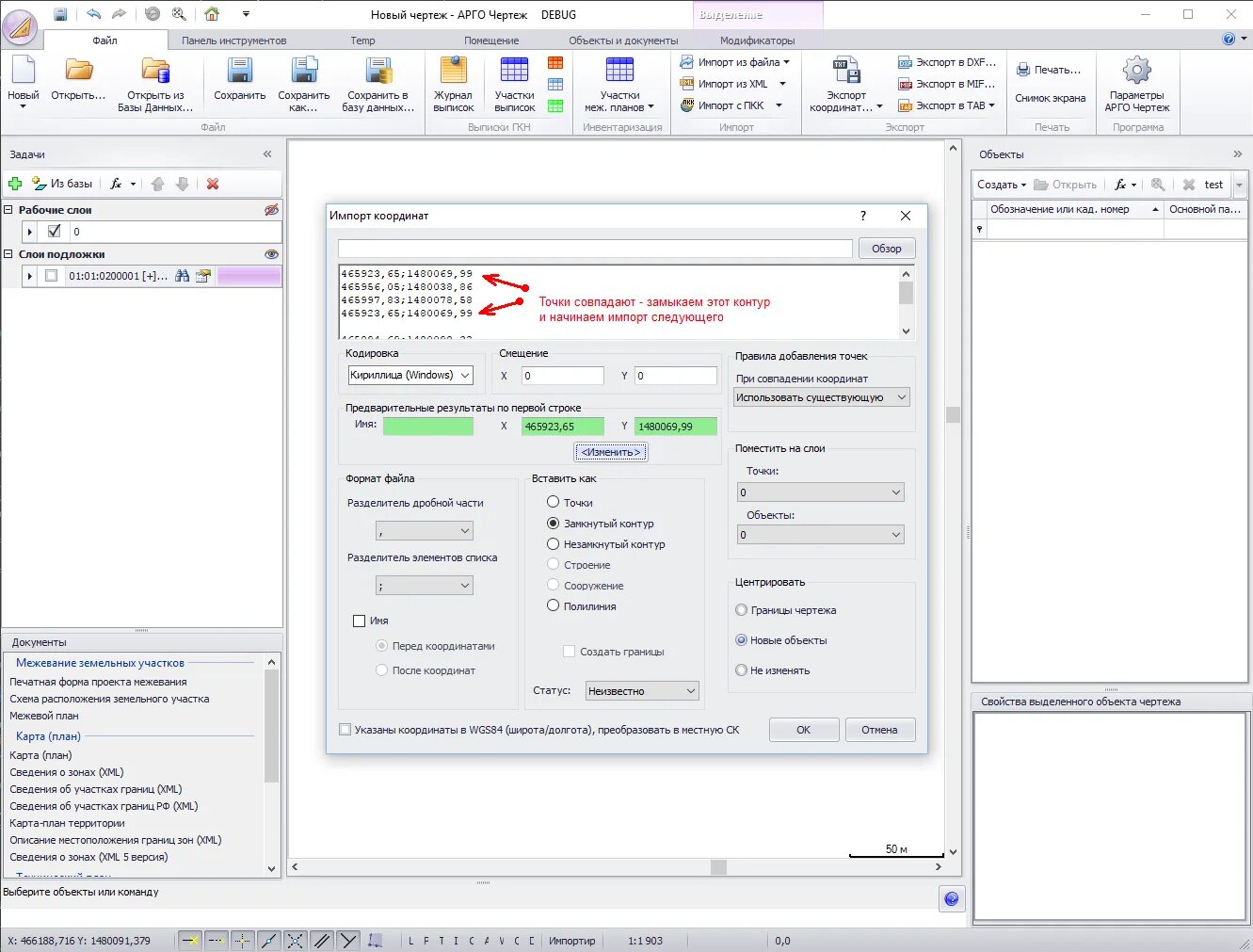
Task: Toggle visibility of Рабочие слои
Action: (271, 210)
